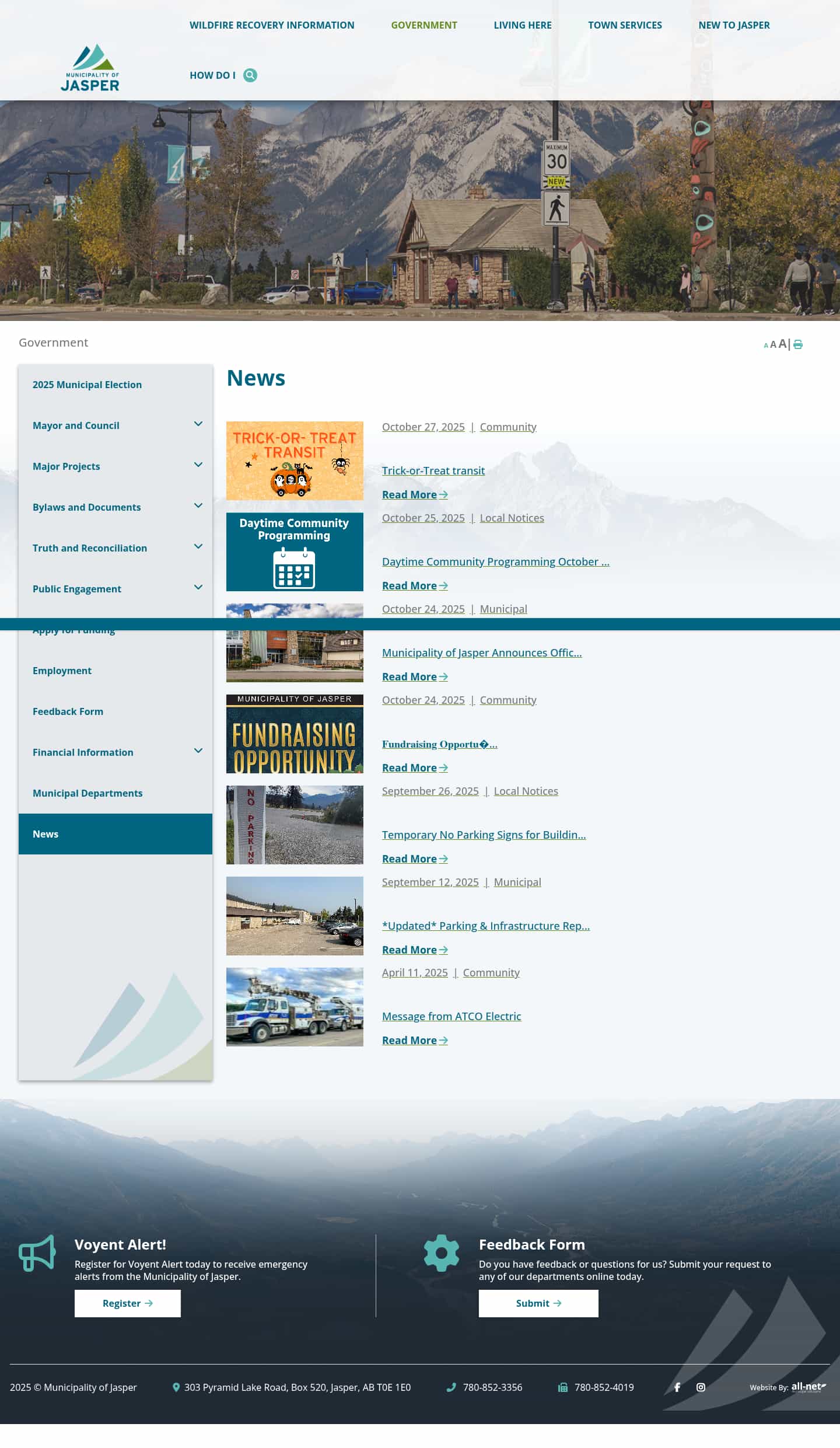Image resolution: width=840 pixels, height=1448 pixels.
Task: Click the Government breadcrumb
Action: pos(54,343)
